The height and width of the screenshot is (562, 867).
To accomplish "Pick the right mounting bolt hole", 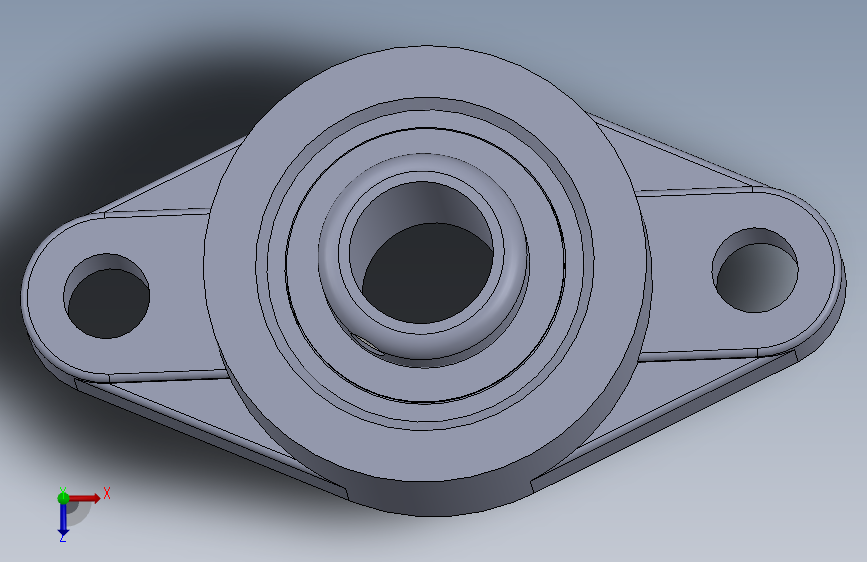I will click(755, 270).
